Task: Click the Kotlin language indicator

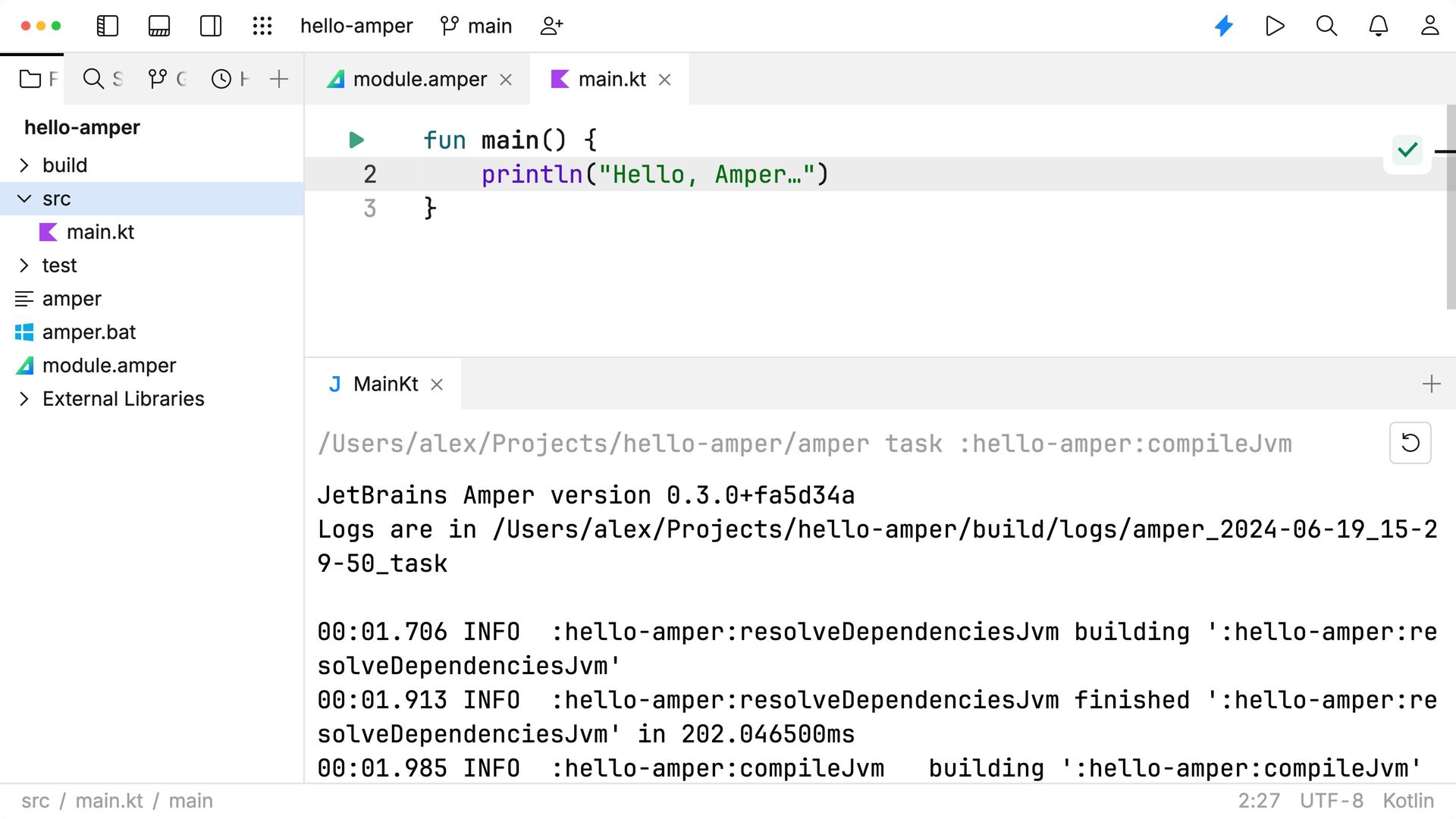Action: click(1408, 801)
